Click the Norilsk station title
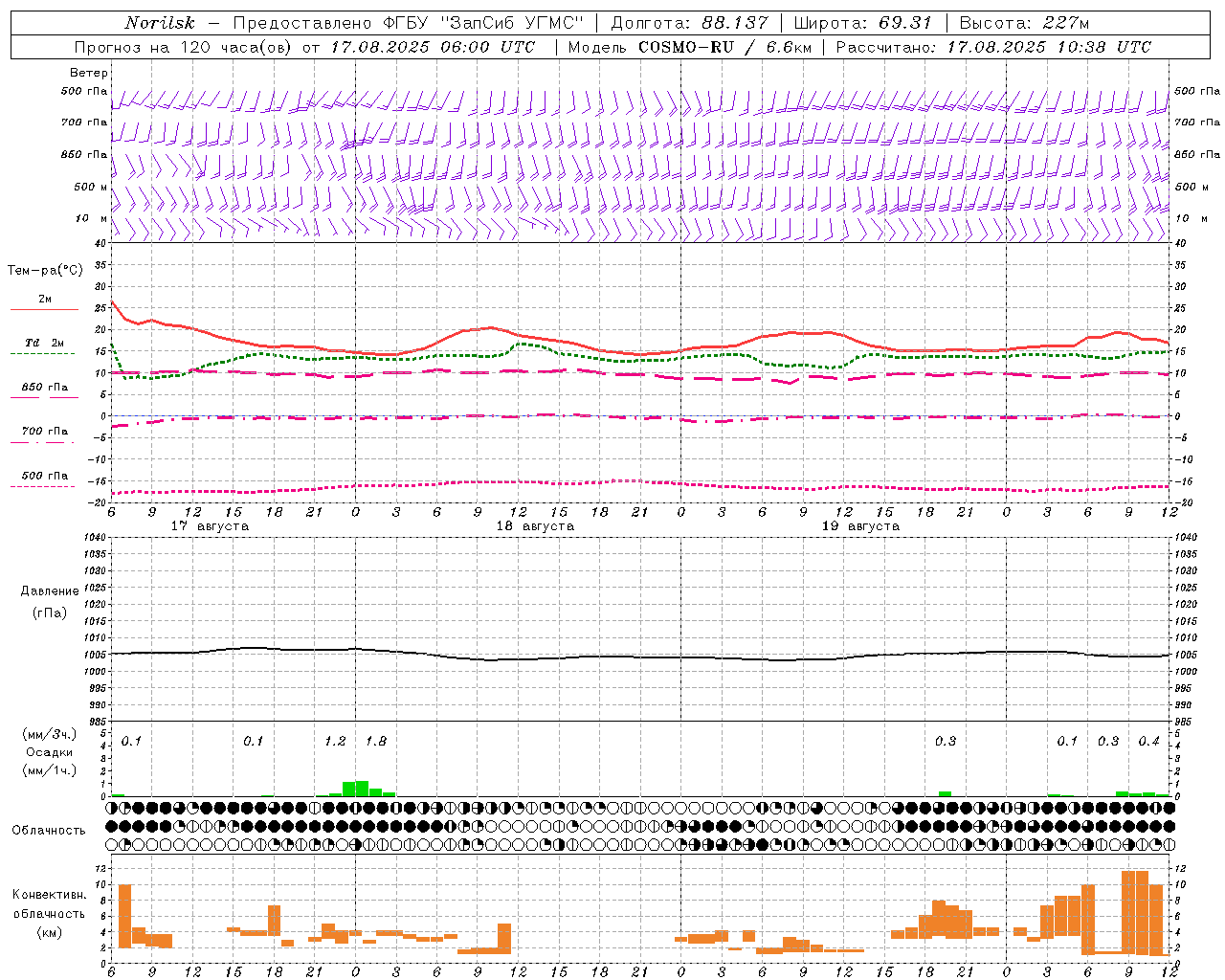The height and width of the screenshot is (980, 1225). (160, 23)
